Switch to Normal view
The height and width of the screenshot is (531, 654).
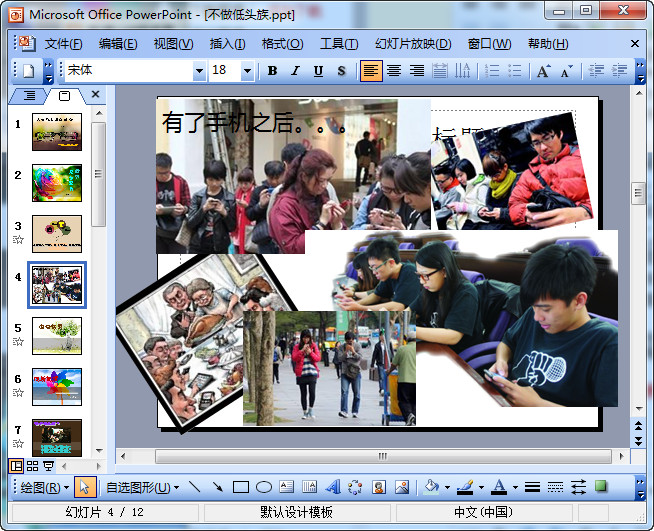click(x=16, y=466)
